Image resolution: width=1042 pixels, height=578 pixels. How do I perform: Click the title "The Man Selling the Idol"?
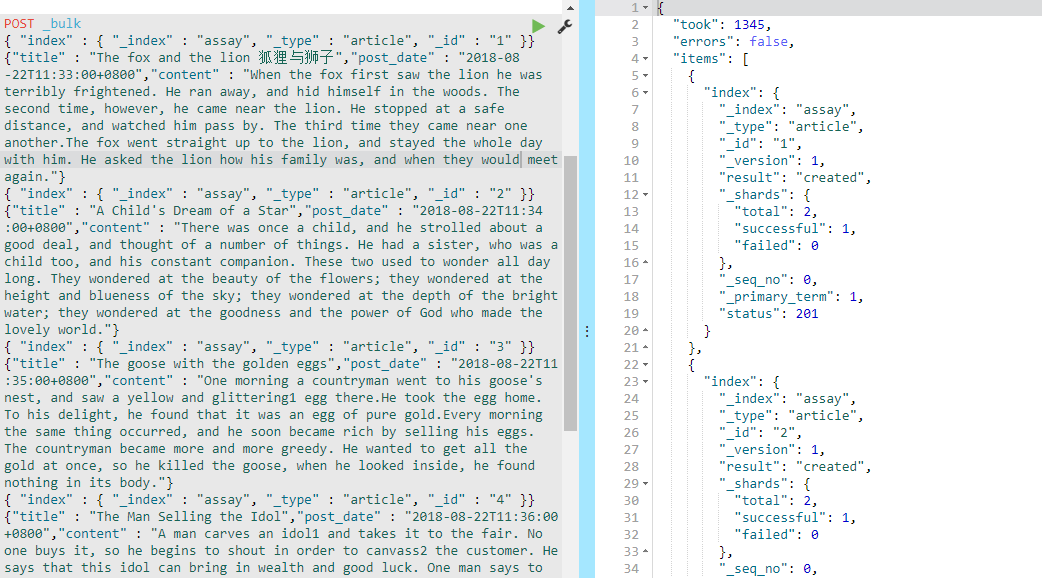(x=189, y=516)
